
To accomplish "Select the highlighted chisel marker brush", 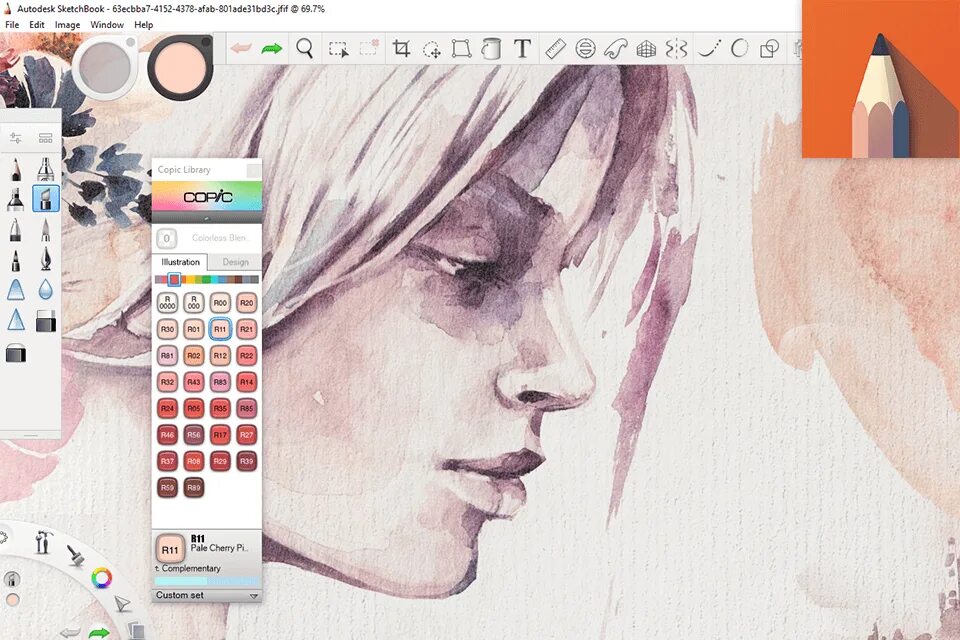I will tap(45, 198).
